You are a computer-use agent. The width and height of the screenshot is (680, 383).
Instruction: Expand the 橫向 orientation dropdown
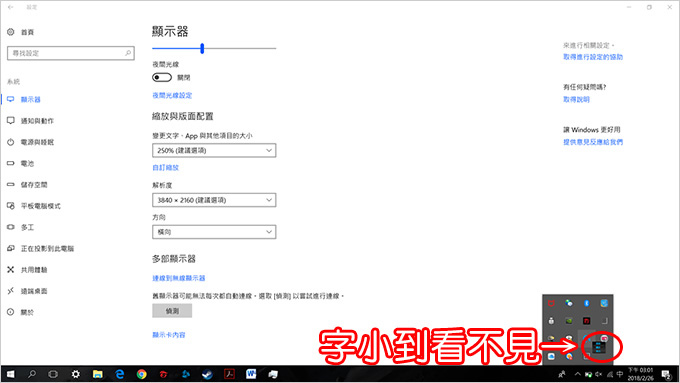[x=214, y=232]
